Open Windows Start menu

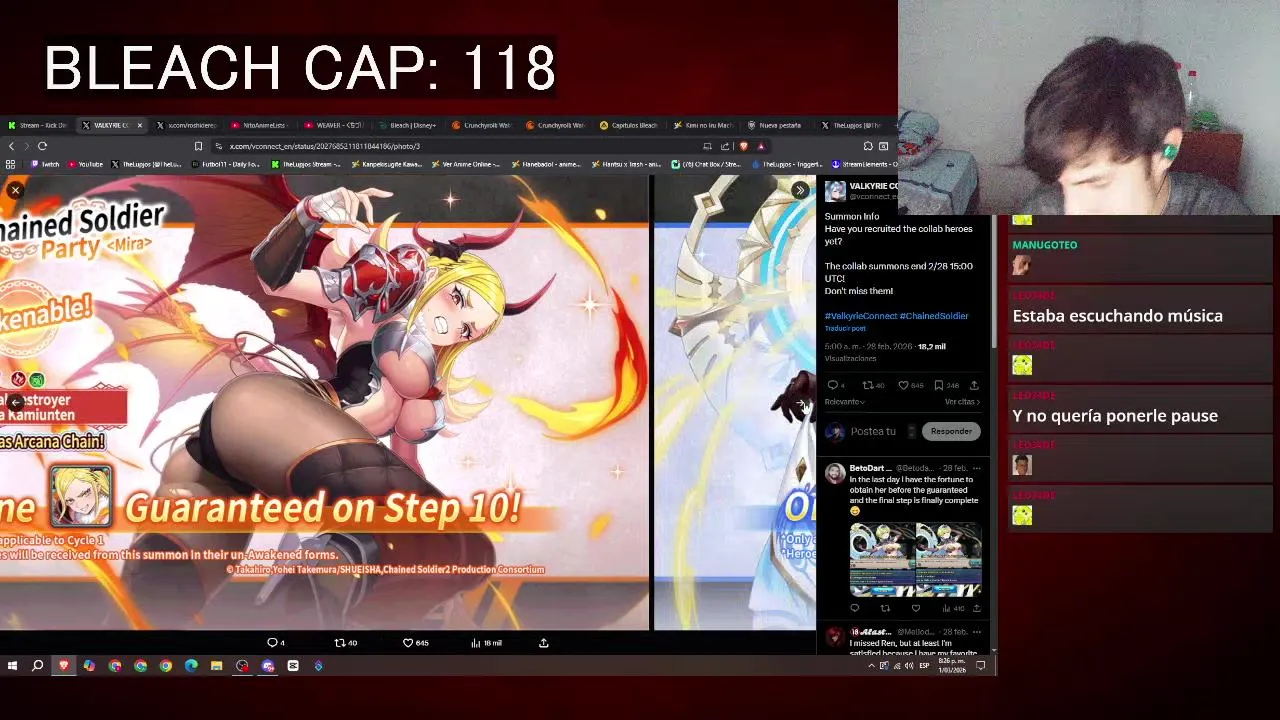[x=11, y=666]
